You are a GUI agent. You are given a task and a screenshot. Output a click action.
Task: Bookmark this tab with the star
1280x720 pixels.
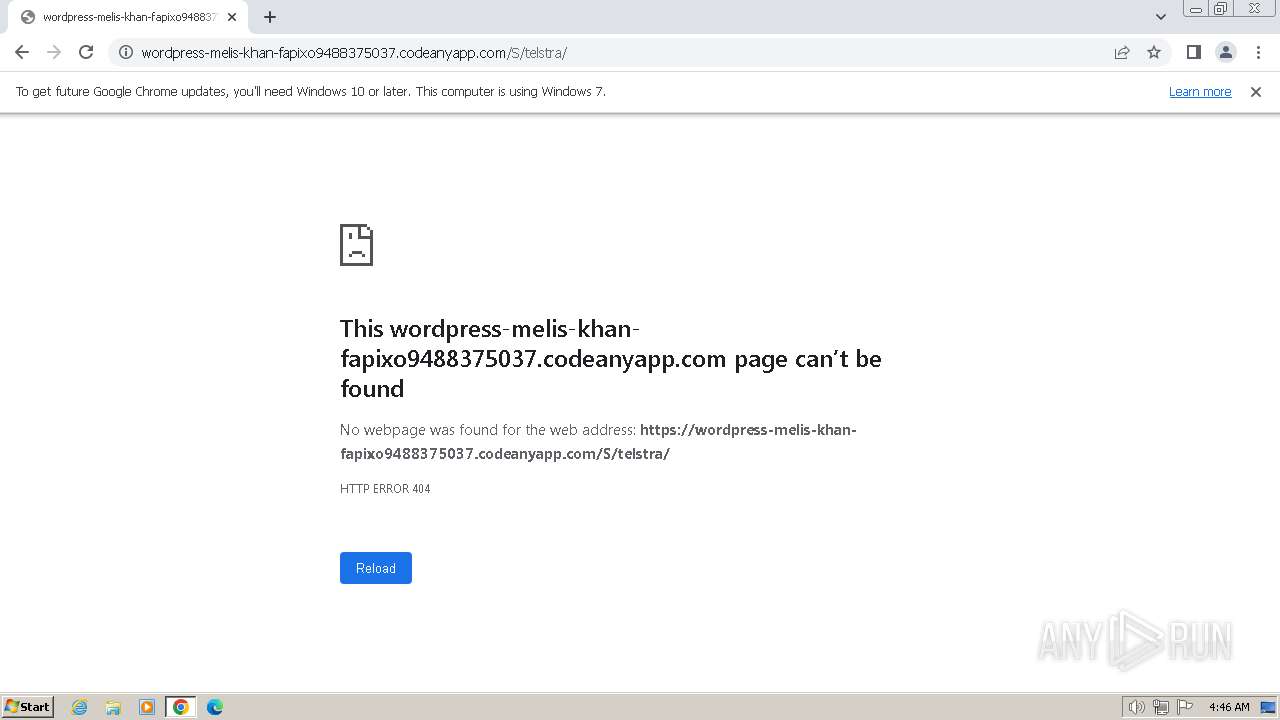[1154, 52]
